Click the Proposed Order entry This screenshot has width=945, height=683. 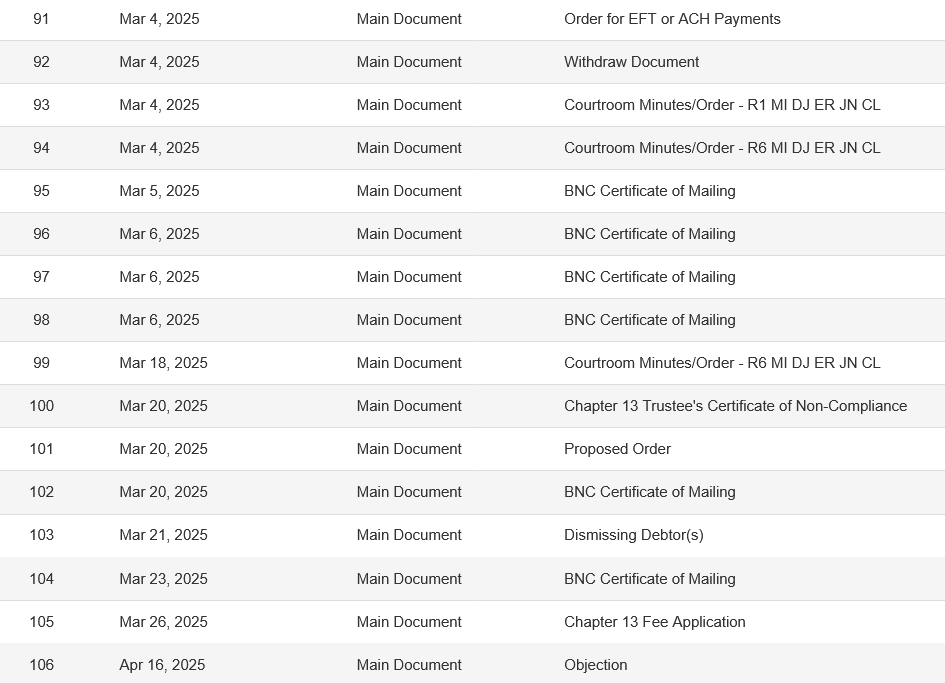(x=617, y=449)
